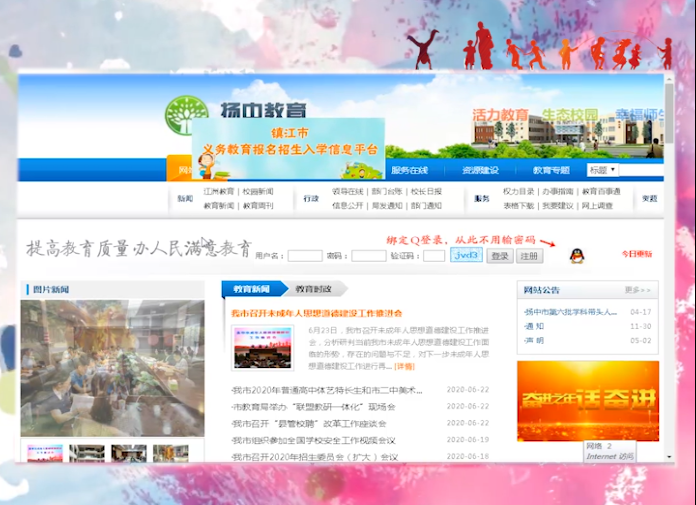Click the 注册 button

tap(529, 256)
